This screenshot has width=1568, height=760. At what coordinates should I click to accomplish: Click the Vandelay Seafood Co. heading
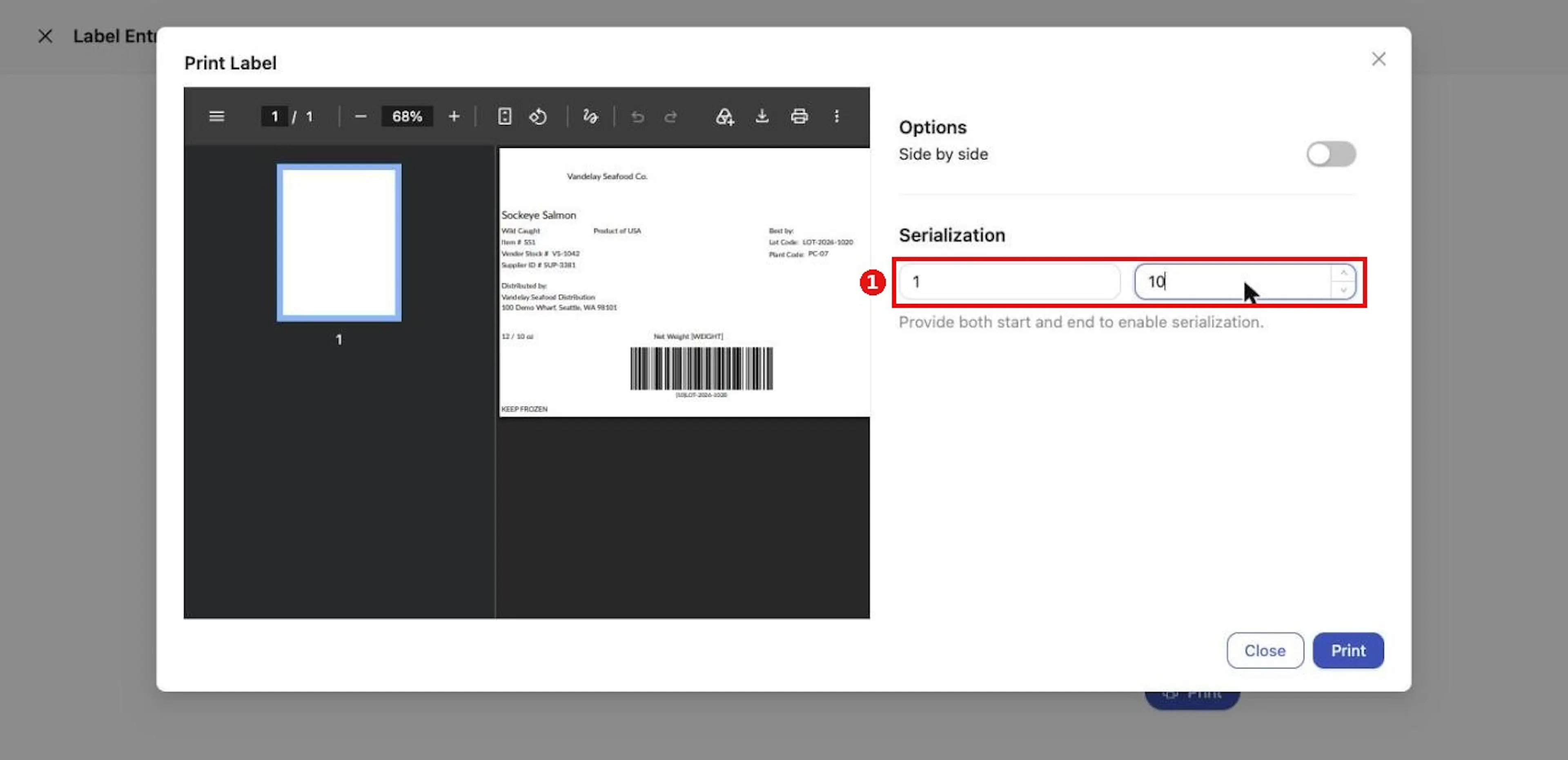click(x=607, y=176)
